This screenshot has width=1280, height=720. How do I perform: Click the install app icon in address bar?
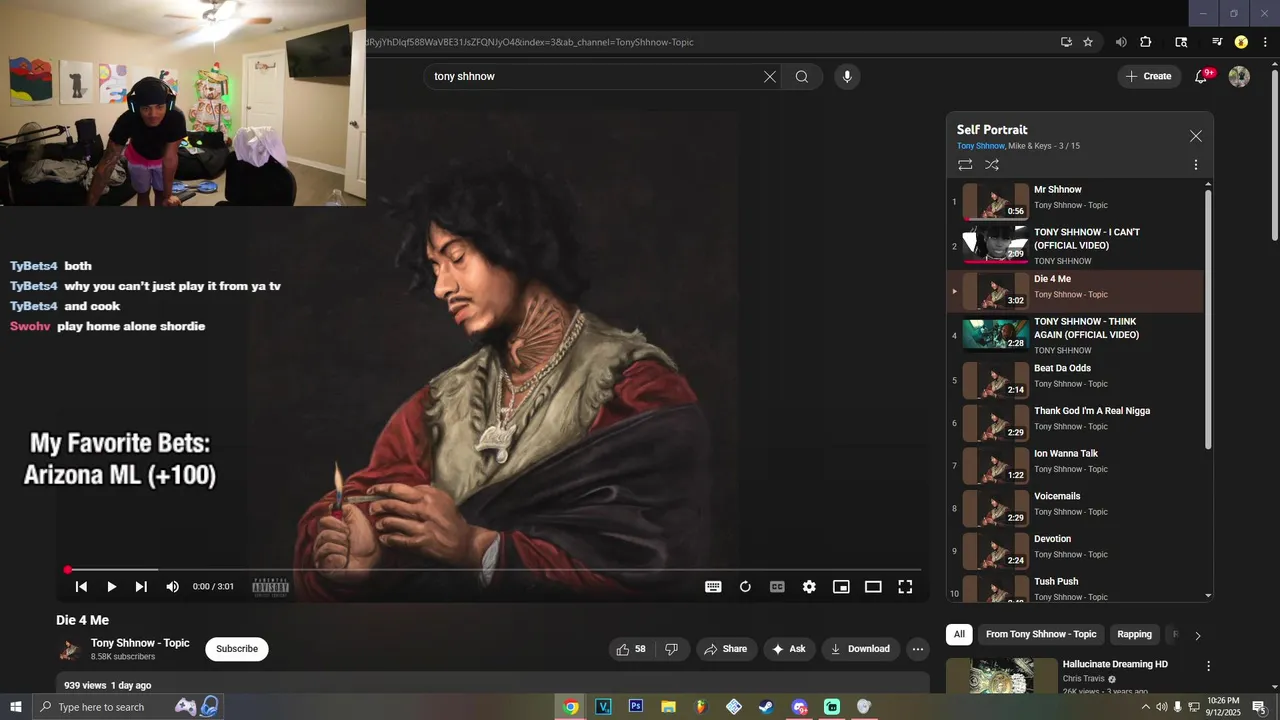(x=1066, y=42)
